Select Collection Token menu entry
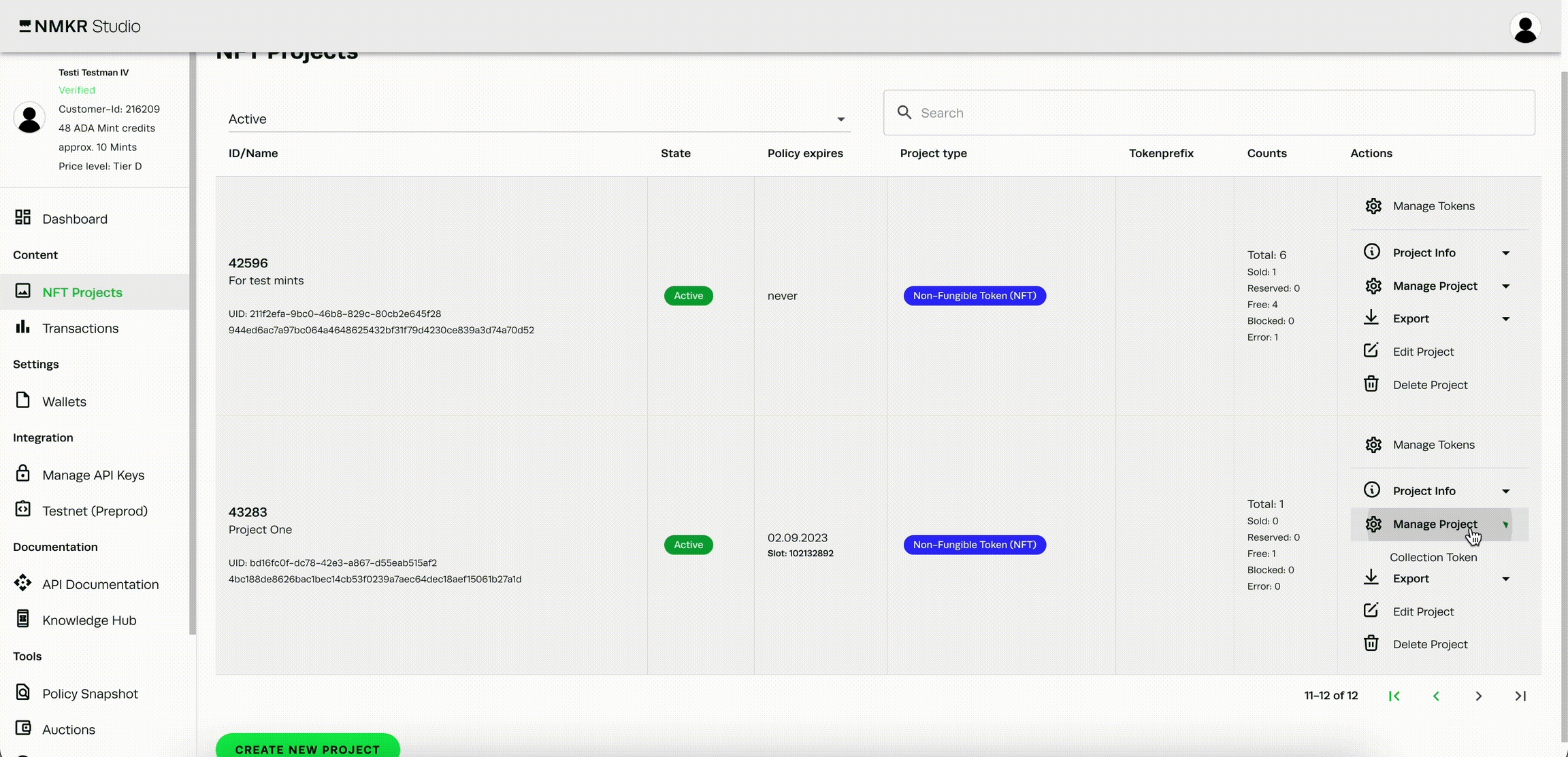 1433,557
